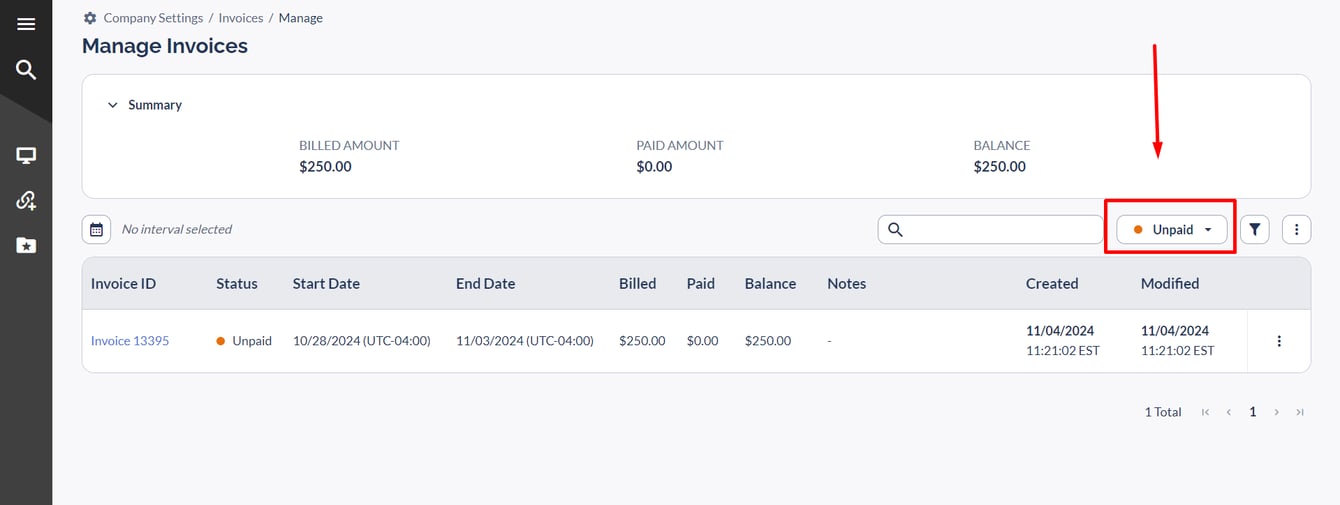Open the starred folder icon in sidebar
The image size is (1340, 505).
[x=26, y=245]
